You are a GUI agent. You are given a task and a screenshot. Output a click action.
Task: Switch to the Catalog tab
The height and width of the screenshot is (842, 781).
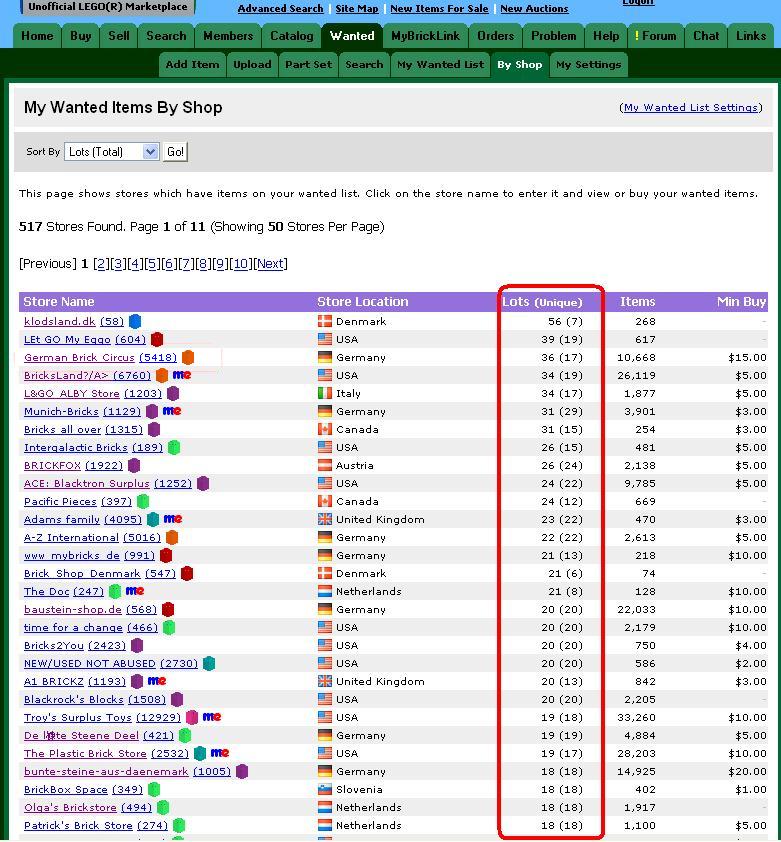(x=292, y=36)
